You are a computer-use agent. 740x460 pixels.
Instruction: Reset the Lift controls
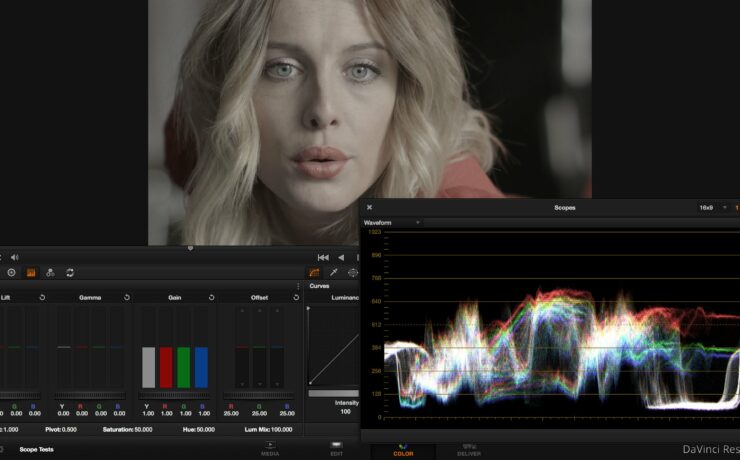[42, 297]
